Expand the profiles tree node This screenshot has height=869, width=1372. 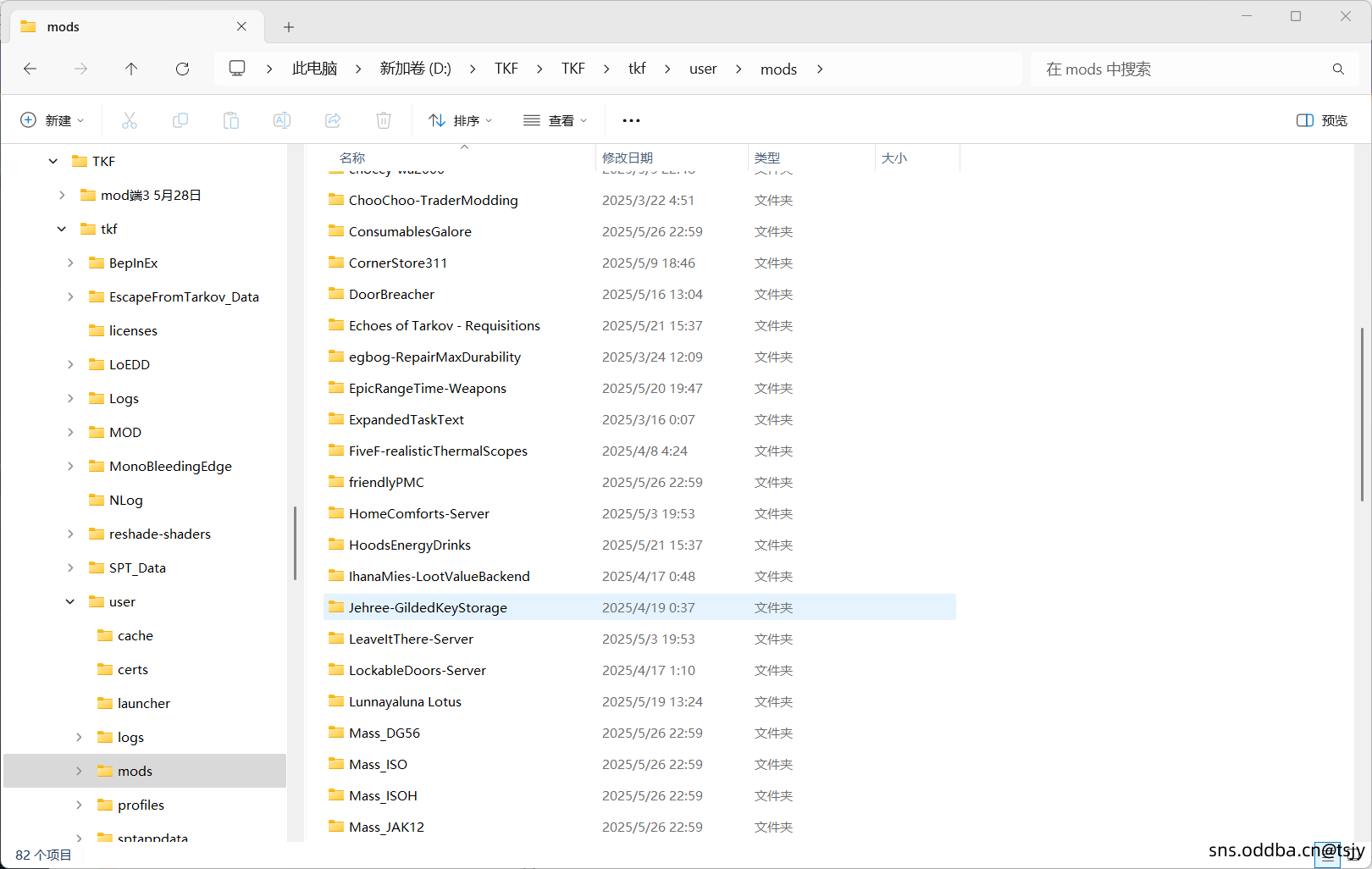79,805
